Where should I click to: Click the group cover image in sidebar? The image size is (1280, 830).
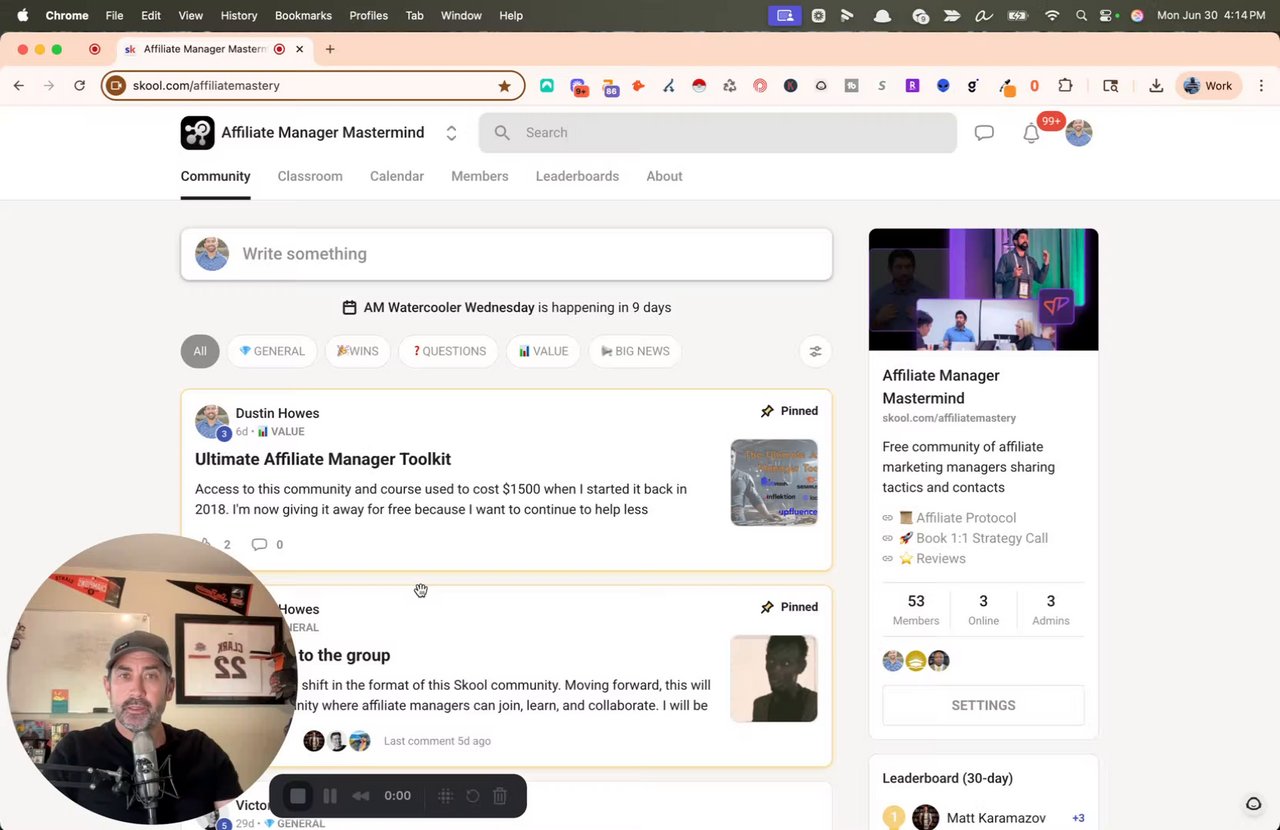click(x=983, y=290)
